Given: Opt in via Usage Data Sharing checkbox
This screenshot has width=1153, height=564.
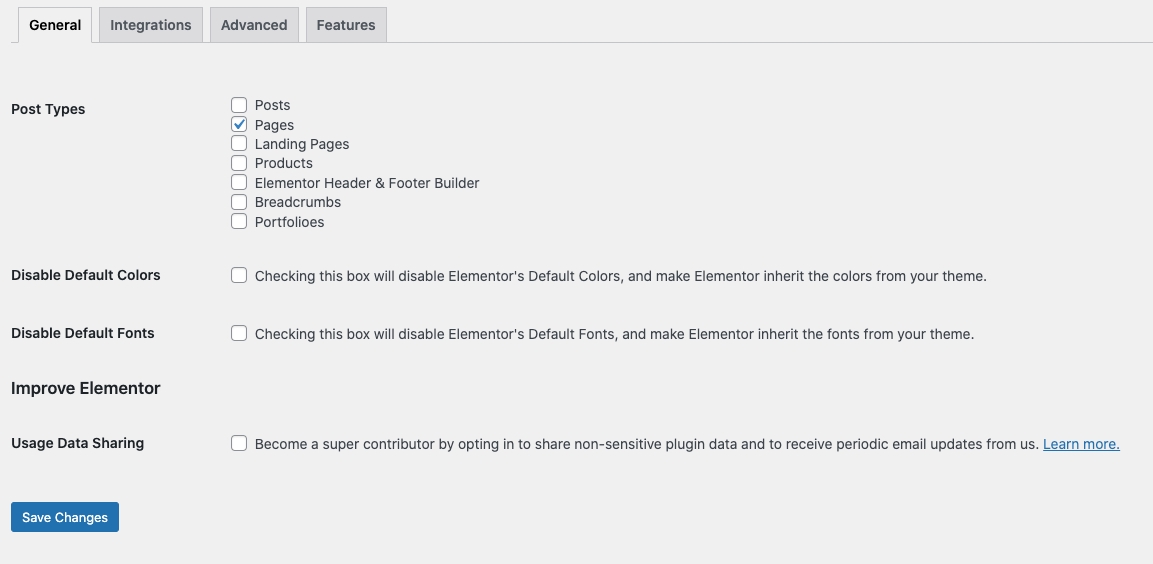Looking at the screenshot, I should [239, 443].
